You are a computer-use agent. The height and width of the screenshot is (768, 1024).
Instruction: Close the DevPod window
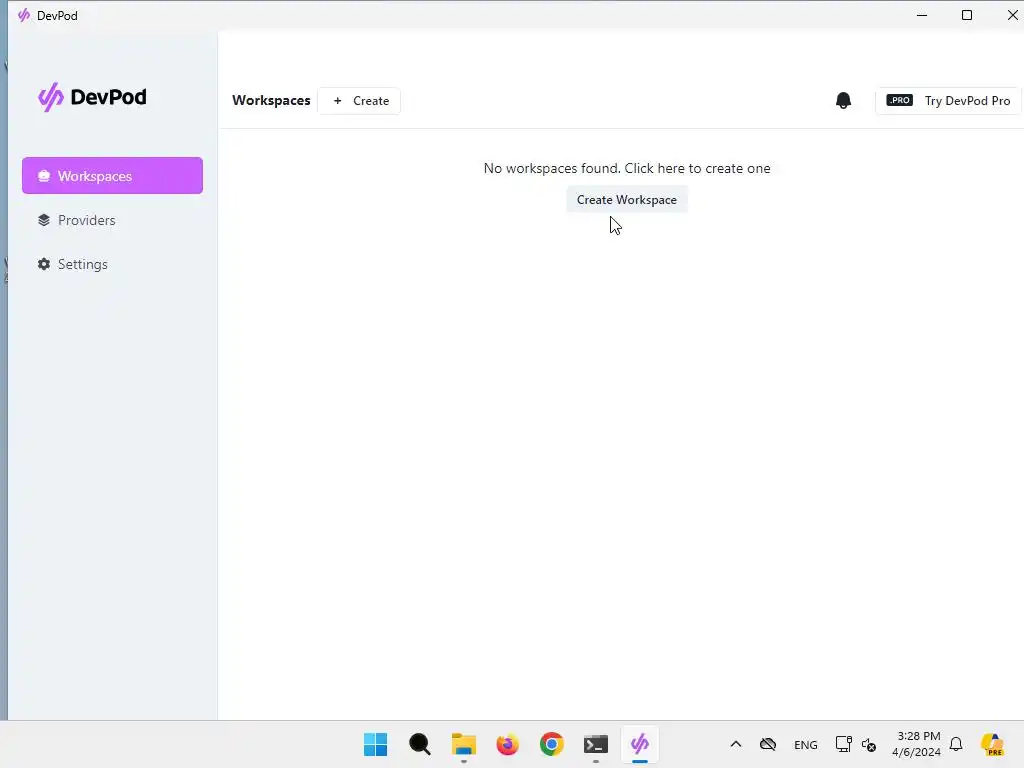(1012, 15)
